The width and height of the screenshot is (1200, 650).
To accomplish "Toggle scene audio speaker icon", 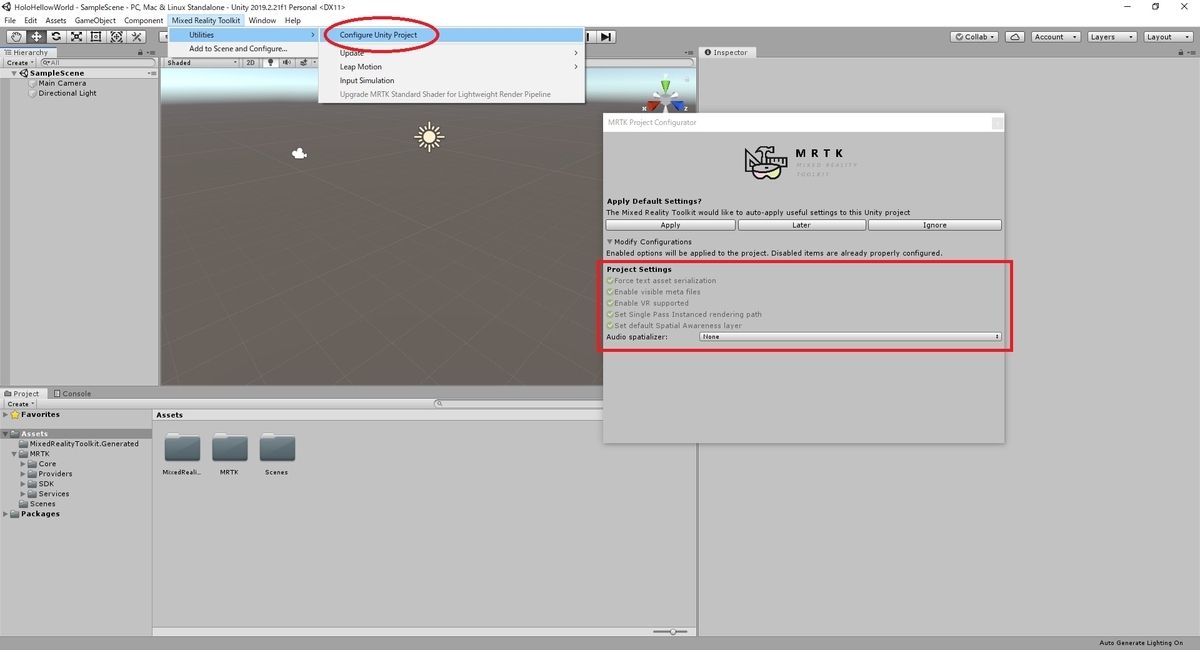I will [285, 62].
